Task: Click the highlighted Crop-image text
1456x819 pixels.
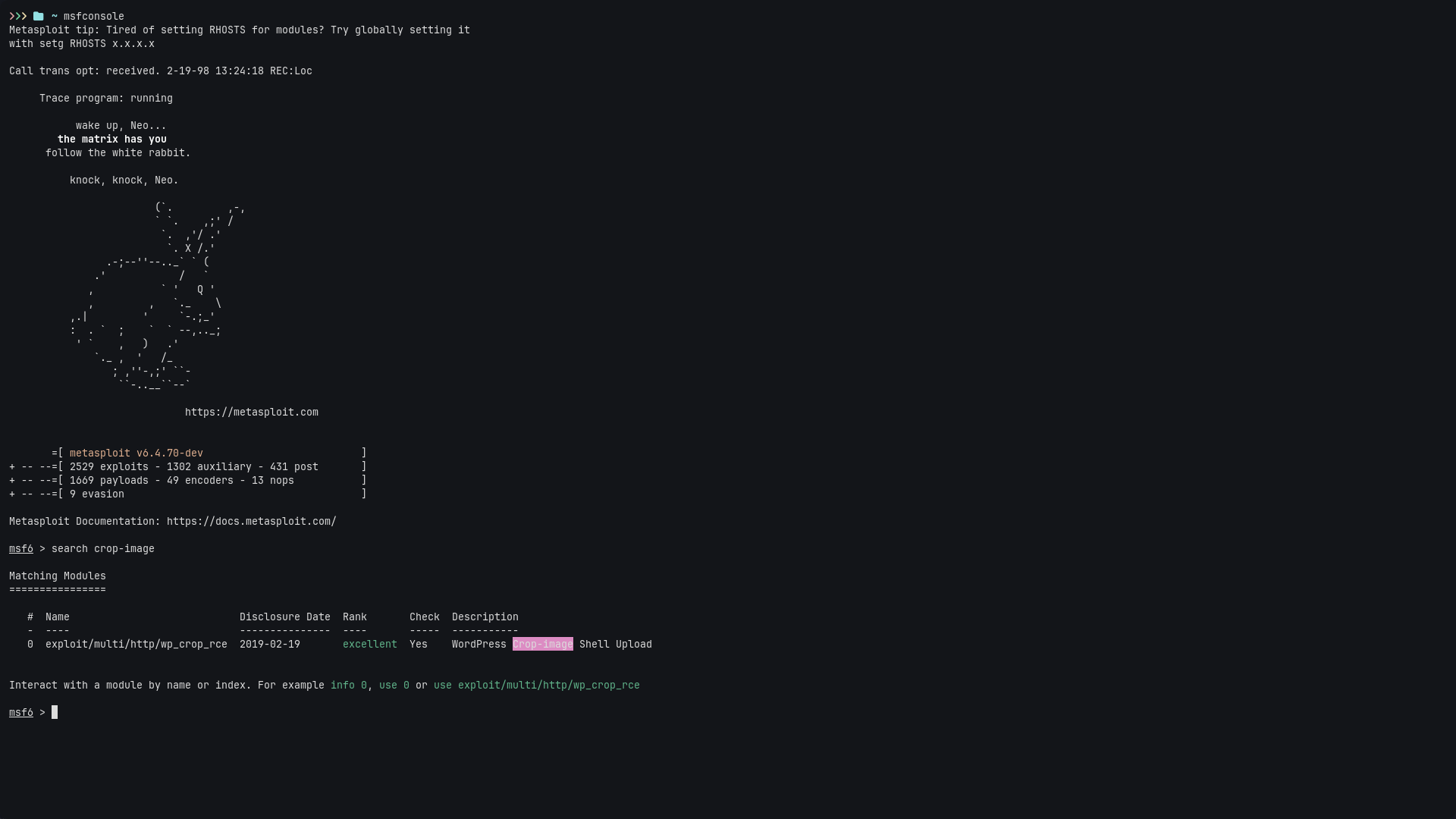Action: pos(542,645)
